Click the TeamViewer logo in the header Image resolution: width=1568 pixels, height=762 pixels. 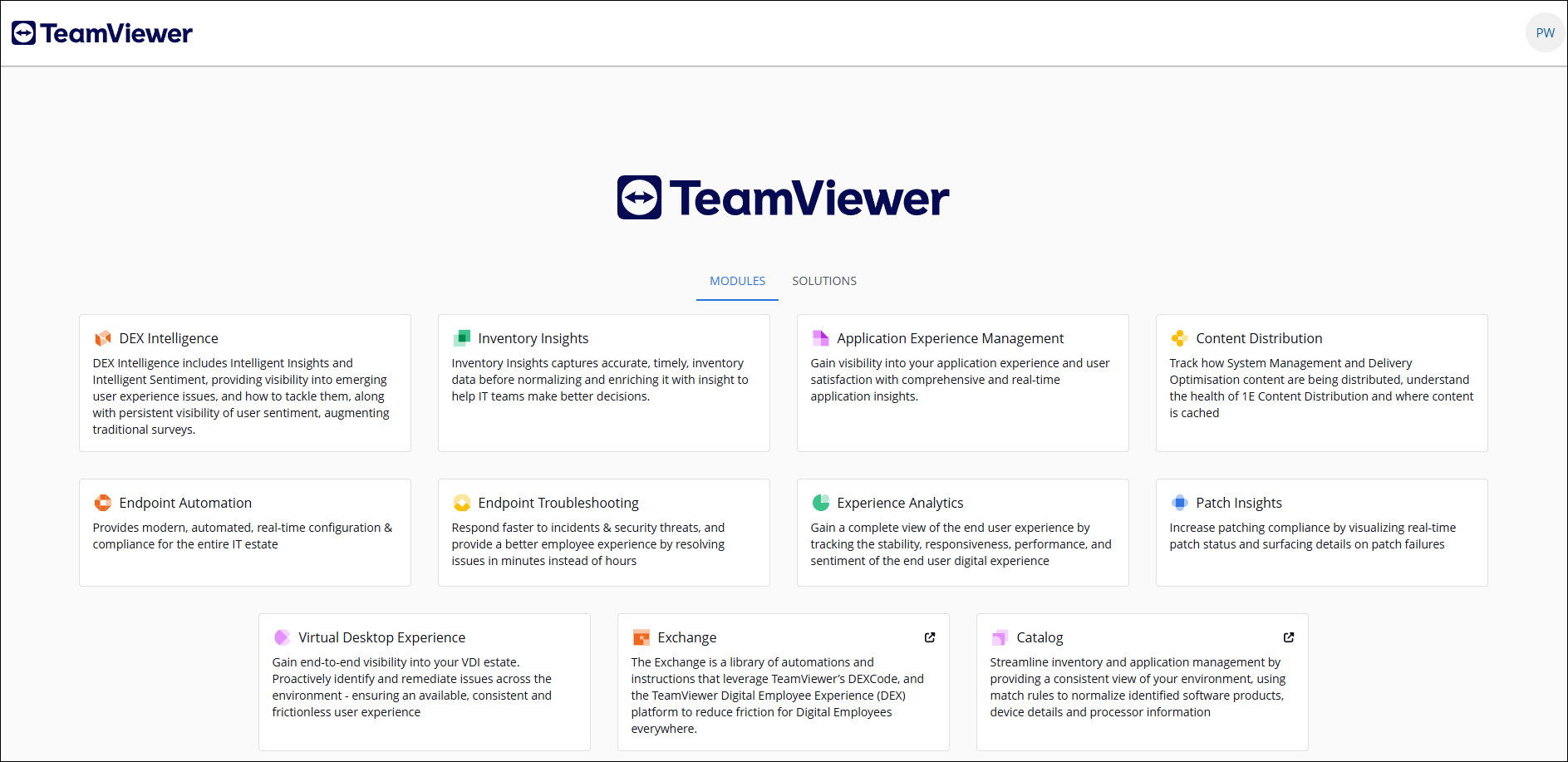click(102, 33)
